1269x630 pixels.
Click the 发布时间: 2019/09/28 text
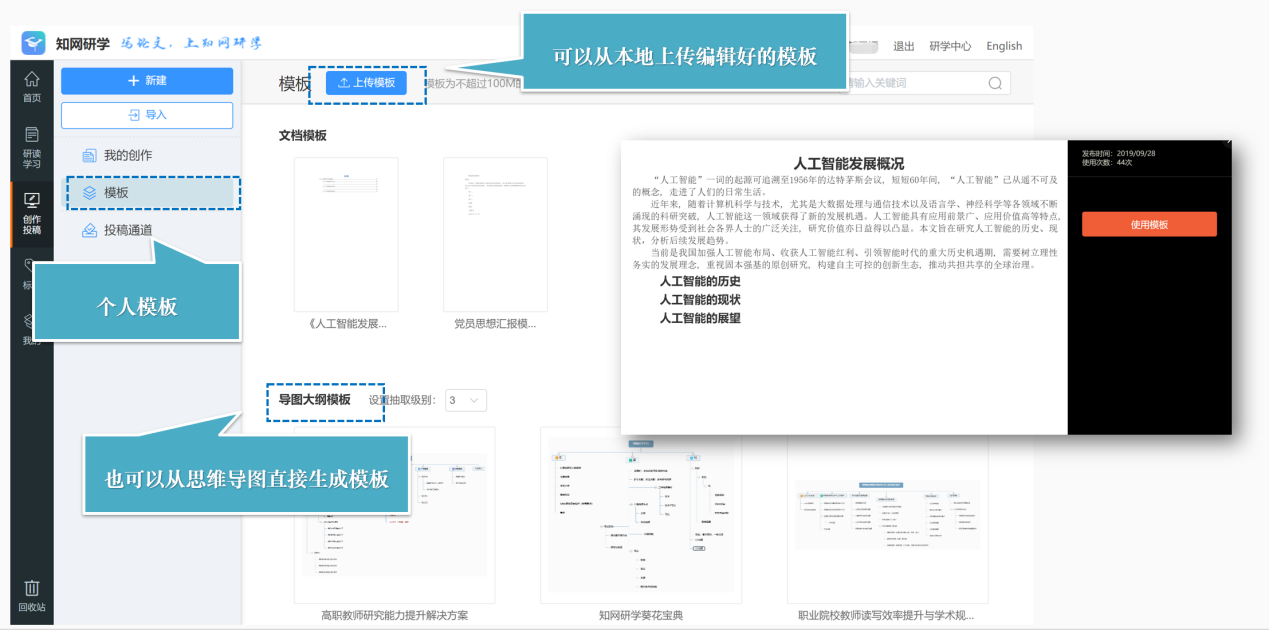point(1118,153)
